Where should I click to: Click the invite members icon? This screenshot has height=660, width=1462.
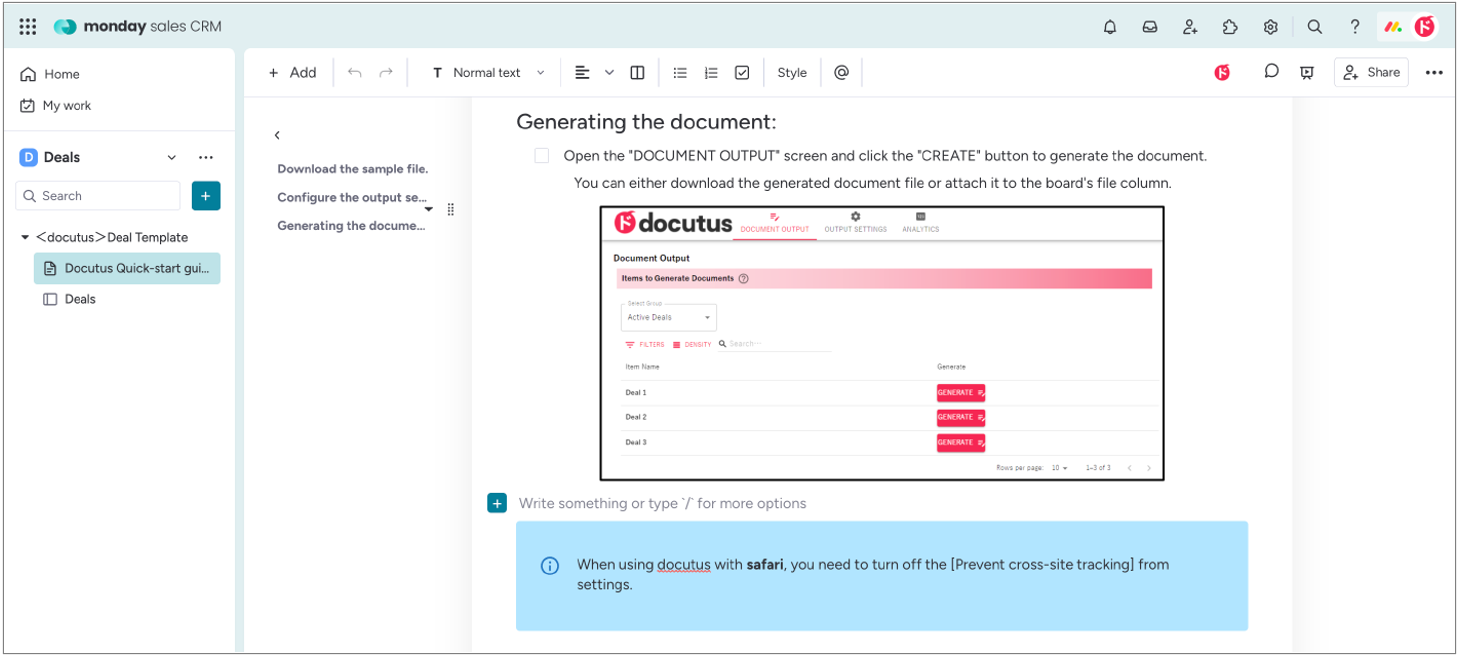(1190, 27)
